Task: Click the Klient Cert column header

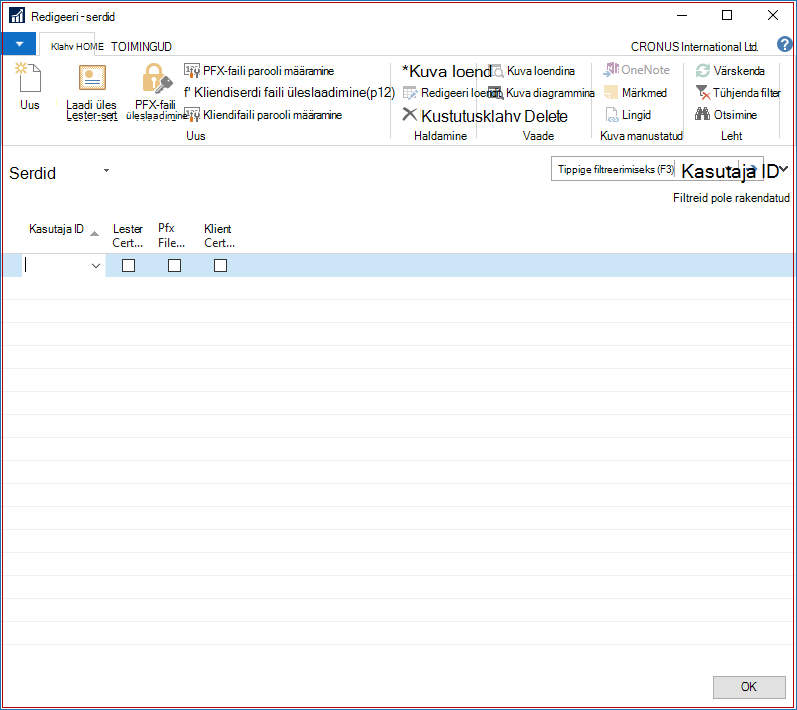Action: (219, 236)
